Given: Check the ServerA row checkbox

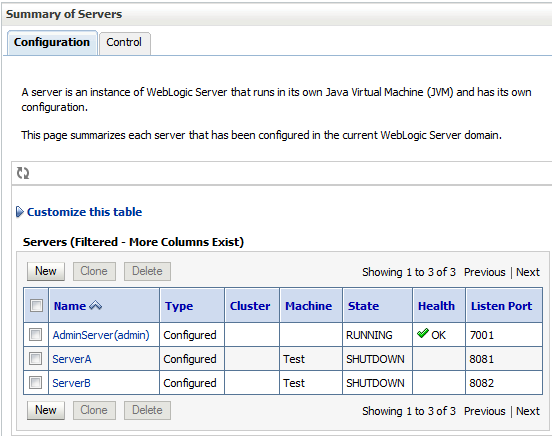Looking at the screenshot, I should [x=35, y=359].
